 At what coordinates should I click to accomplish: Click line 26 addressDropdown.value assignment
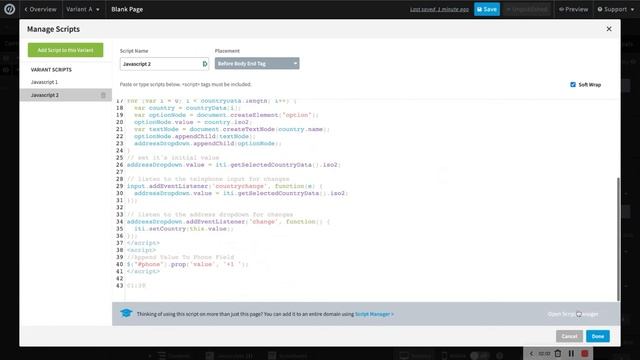click(233, 164)
